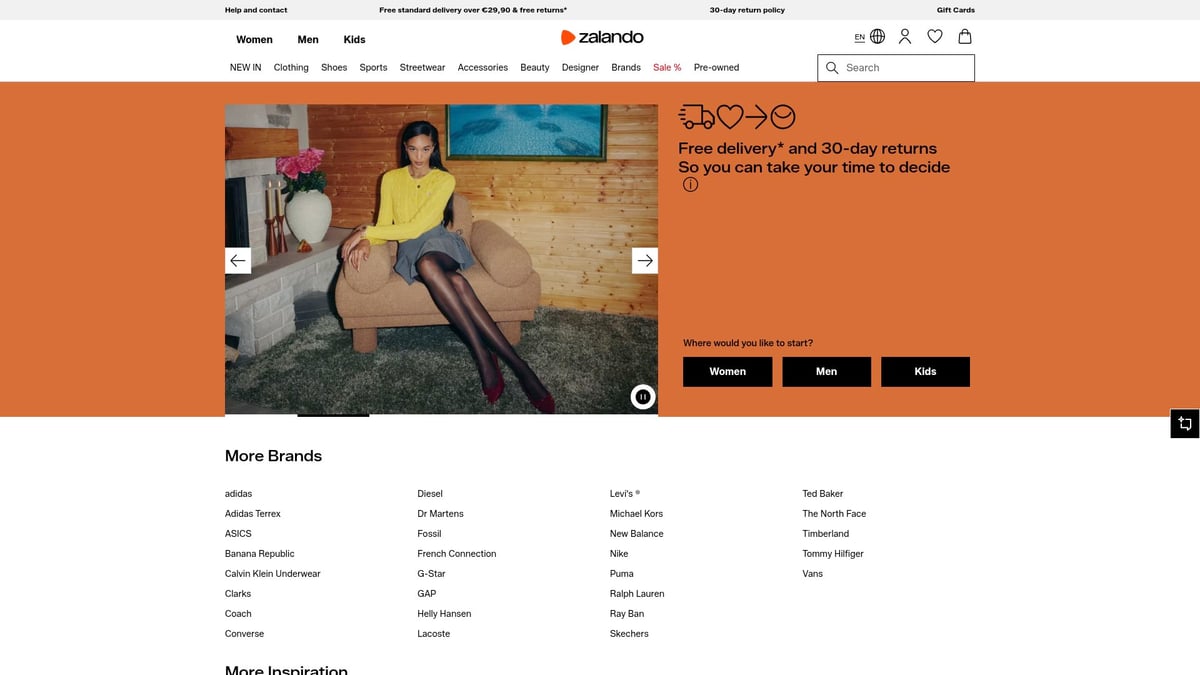Open the Beauty menu
This screenshot has width=1200, height=675.
point(535,68)
